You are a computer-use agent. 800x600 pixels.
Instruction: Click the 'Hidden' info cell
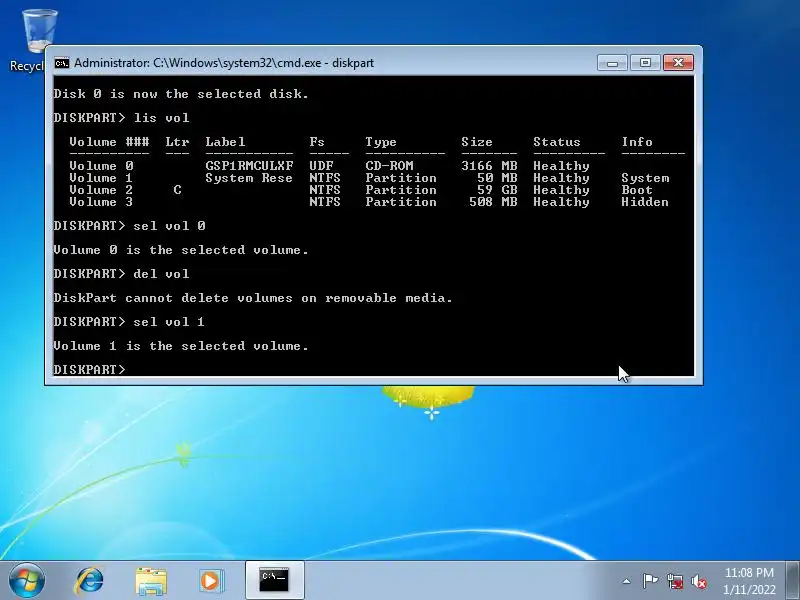click(x=645, y=202)
